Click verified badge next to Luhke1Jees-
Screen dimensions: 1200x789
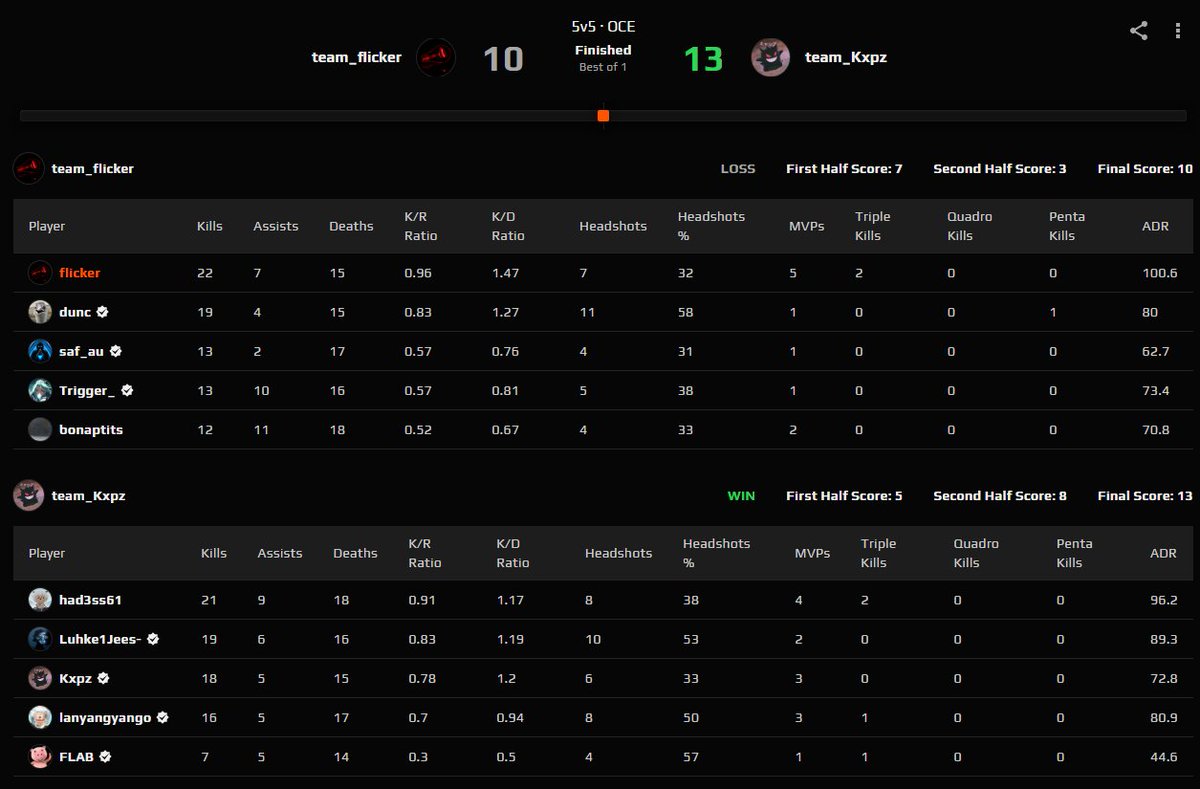click(153, 639)
